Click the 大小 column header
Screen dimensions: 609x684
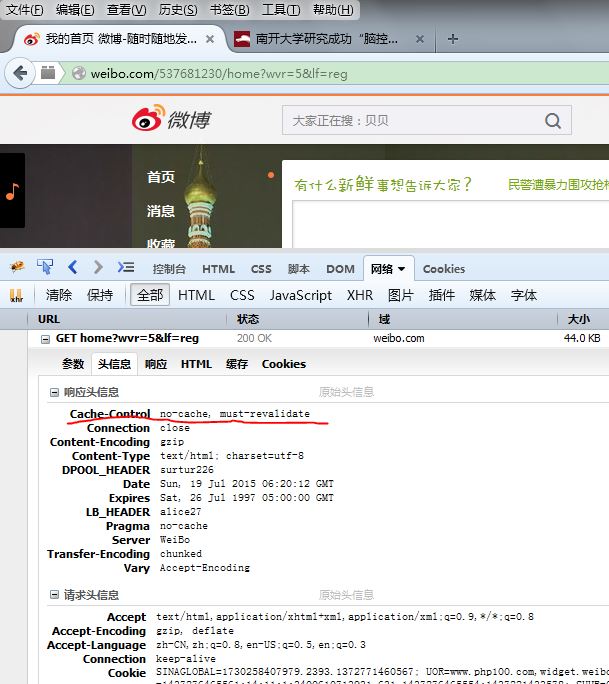[x=584, y=319]
